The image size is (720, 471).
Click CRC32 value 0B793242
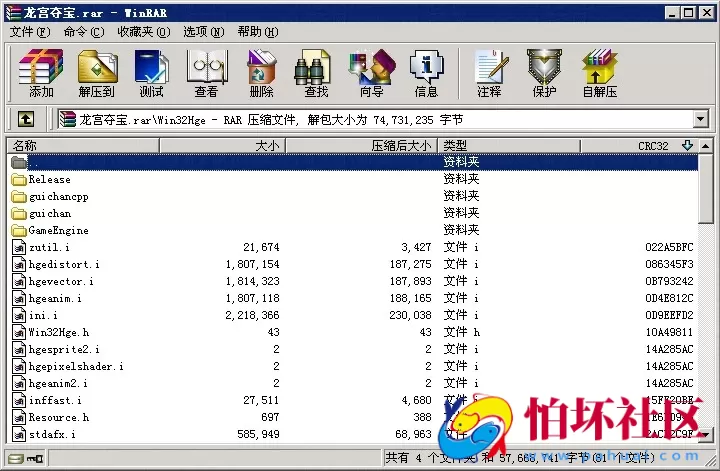669,281
